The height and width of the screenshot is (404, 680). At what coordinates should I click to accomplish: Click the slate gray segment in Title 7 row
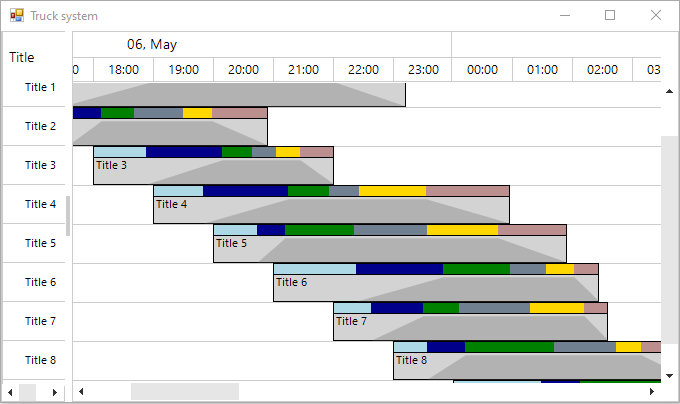point(494,308)
